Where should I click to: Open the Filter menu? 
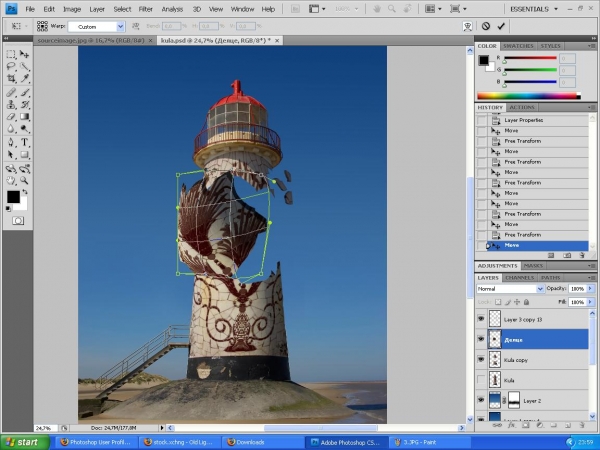pos(145,9)
